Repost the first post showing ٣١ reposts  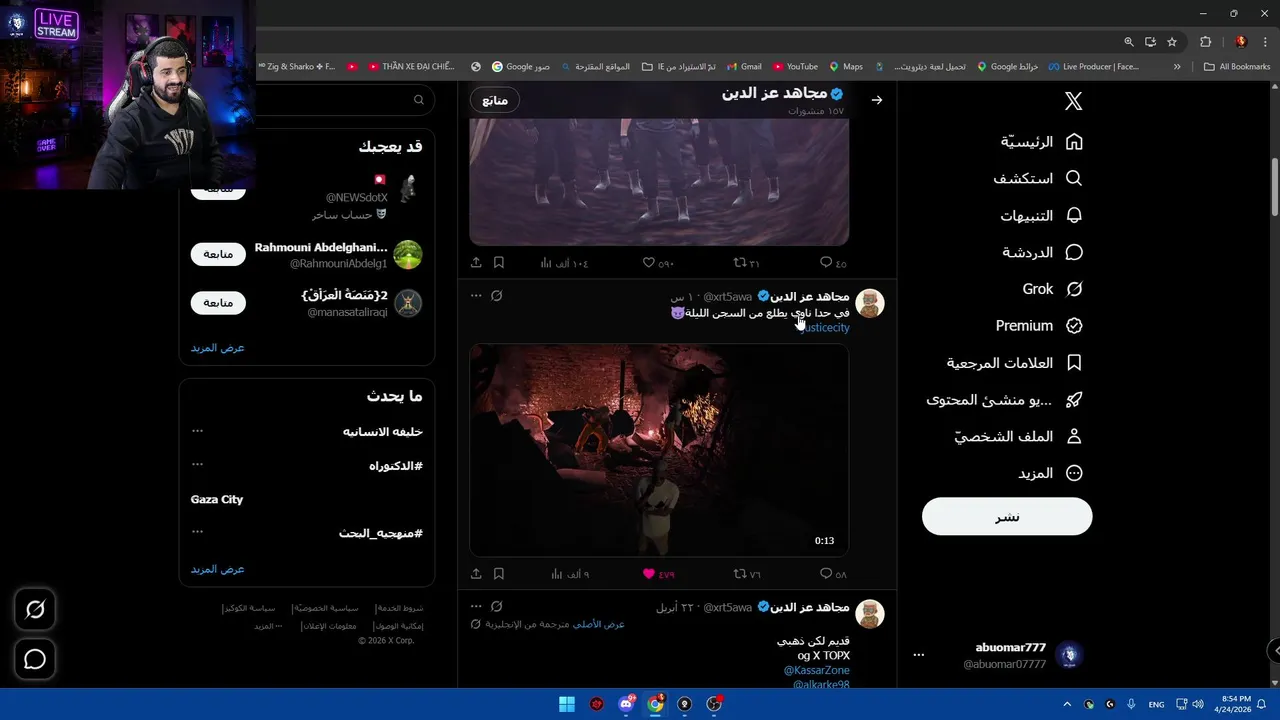(747, 263)
